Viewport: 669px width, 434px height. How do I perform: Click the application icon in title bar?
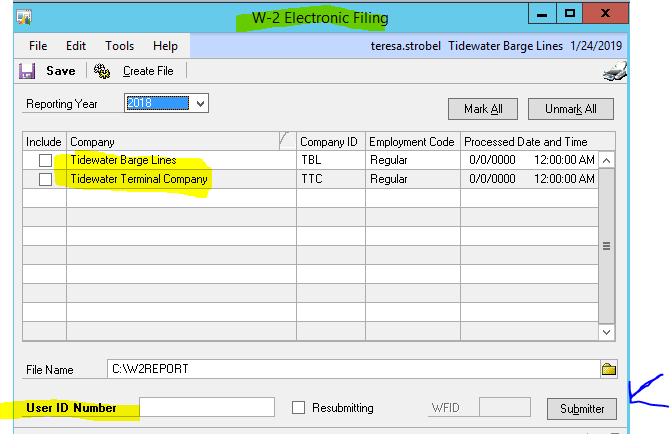click(x=24, y=17)
